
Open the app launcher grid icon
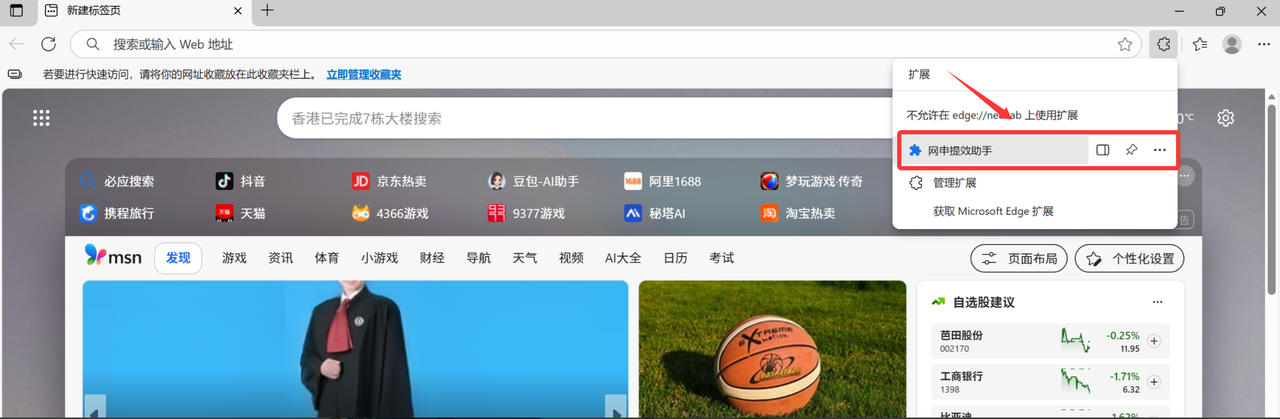click(x=41, y=118)
